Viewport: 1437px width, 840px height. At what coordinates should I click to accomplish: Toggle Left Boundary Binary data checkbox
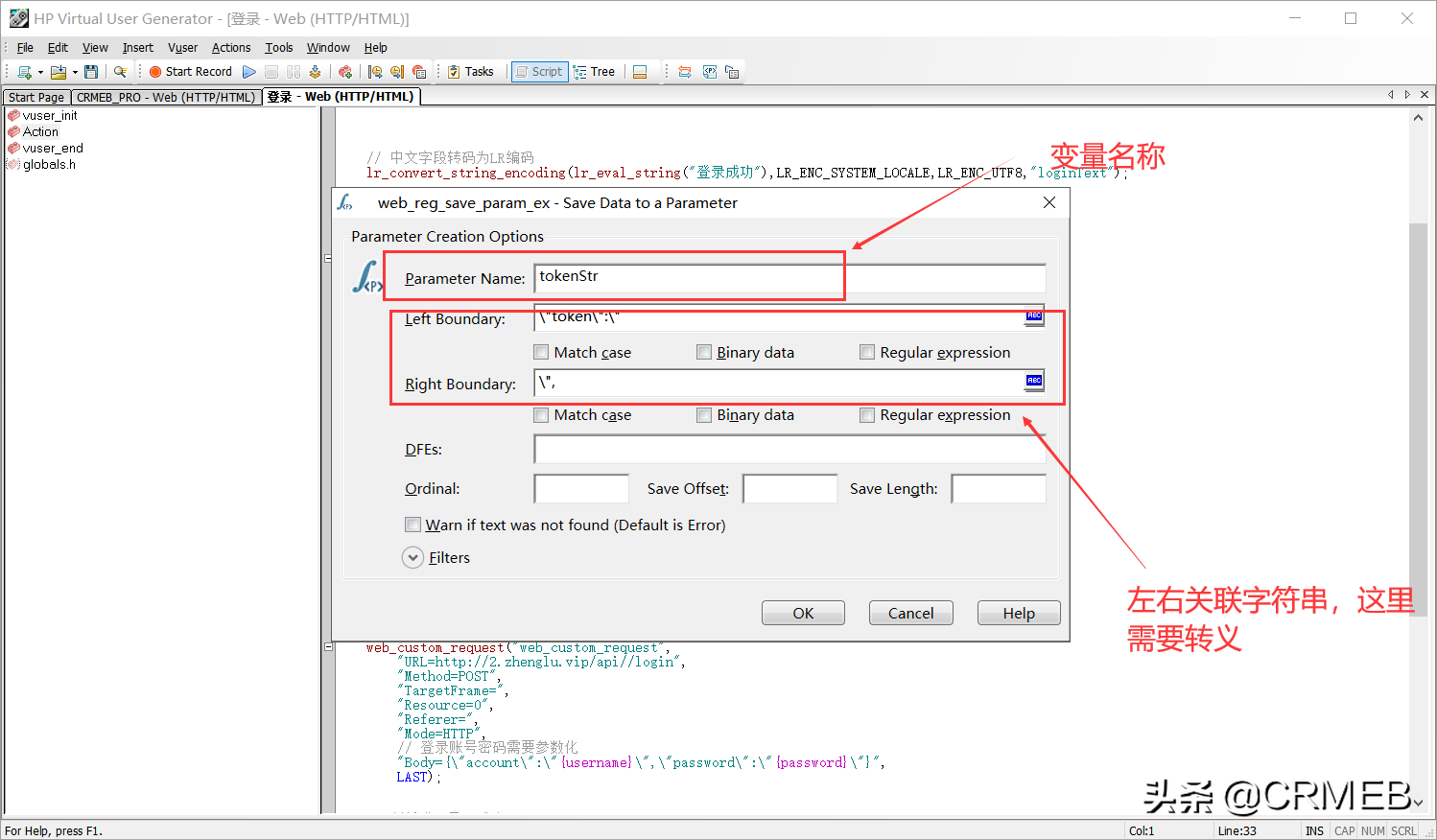pos(704,352)
